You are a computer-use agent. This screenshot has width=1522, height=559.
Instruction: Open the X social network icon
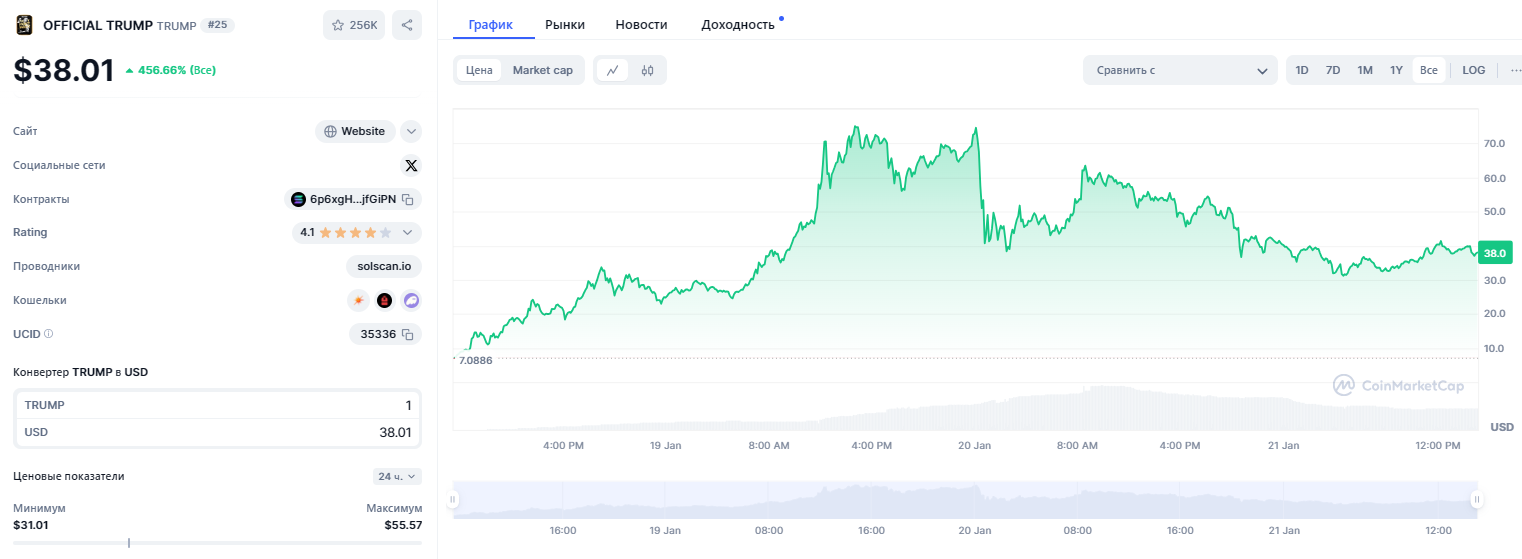[411, 165]
